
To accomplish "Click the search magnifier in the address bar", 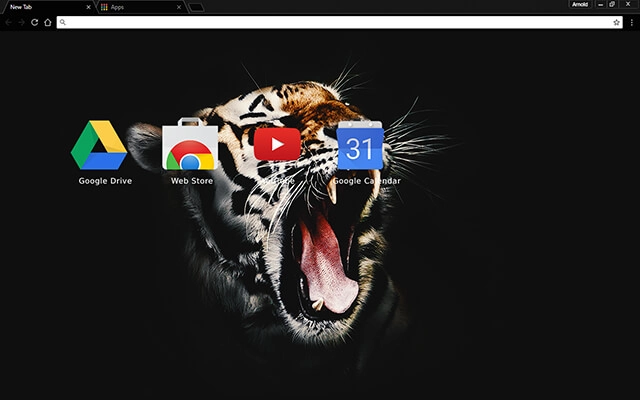I will pyautogui.click(x=62, y=22).
